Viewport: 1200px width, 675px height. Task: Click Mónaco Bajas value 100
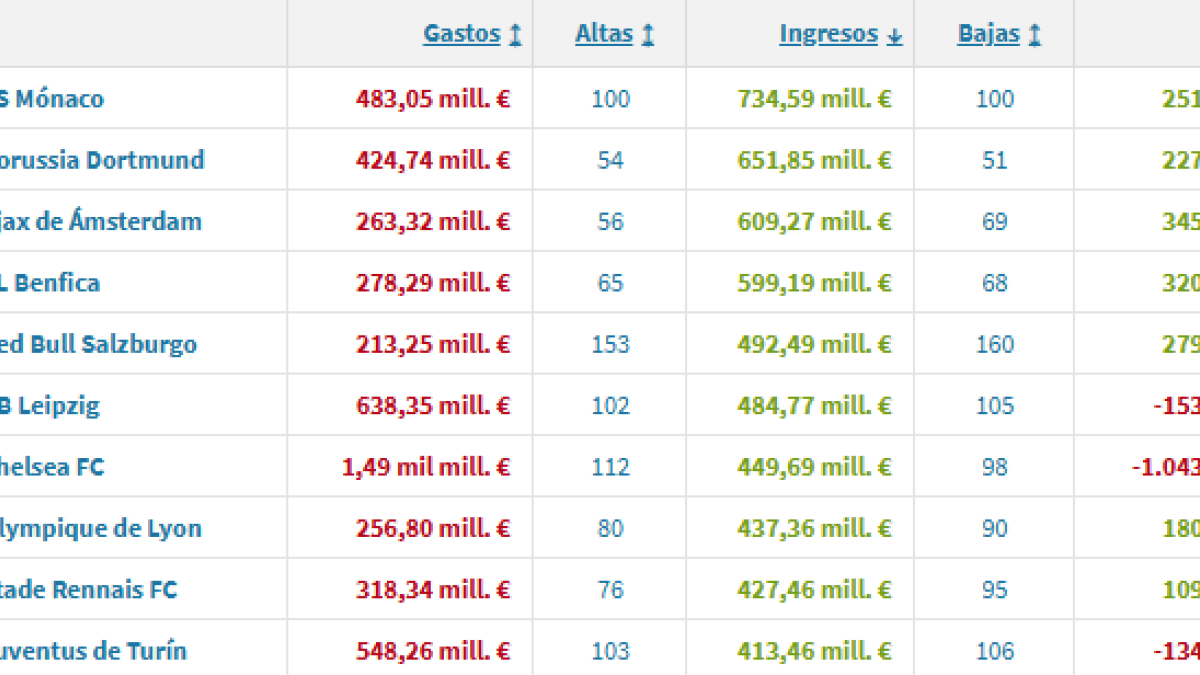tap(994, 99)
